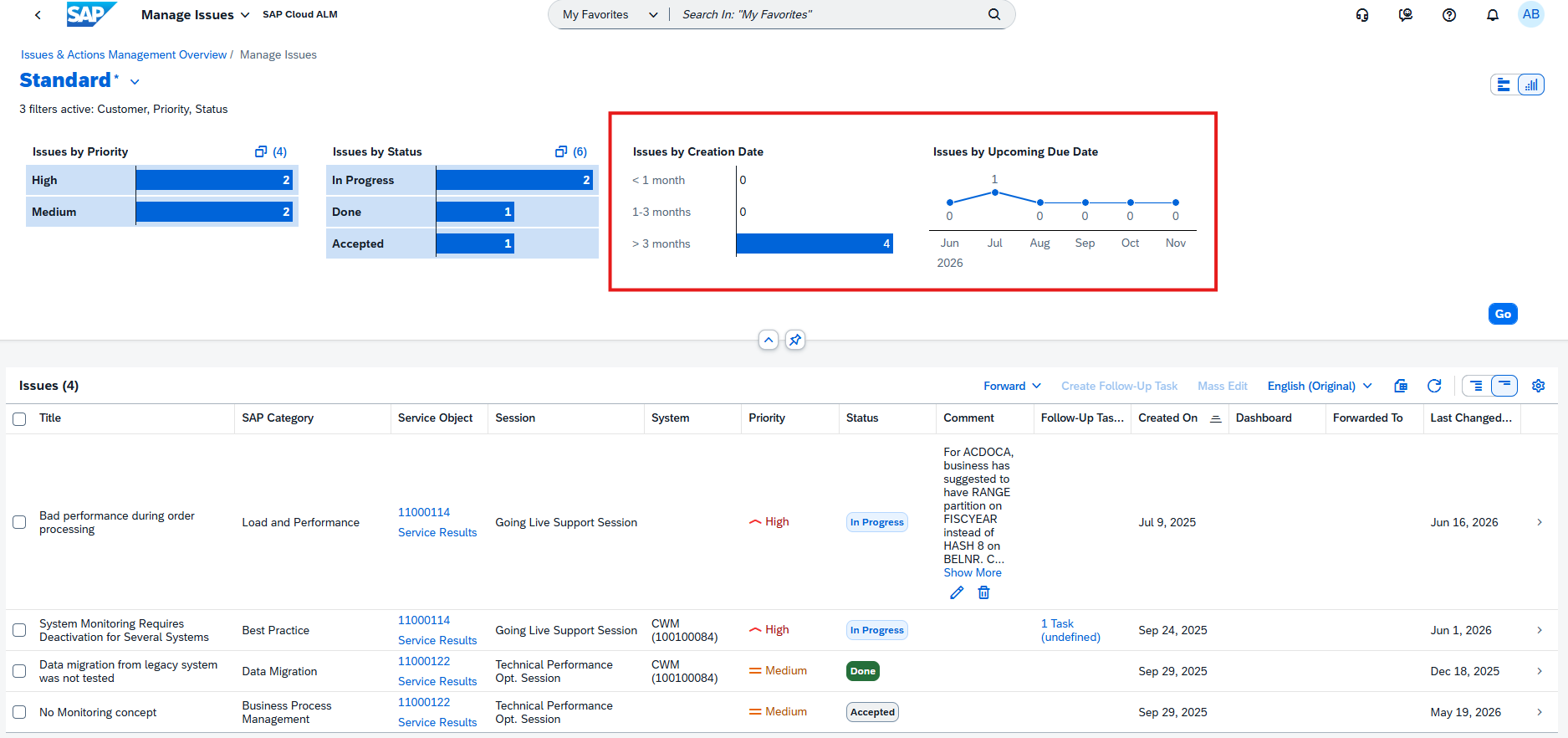Click the back navigation arrow

(x=38, y=14)
